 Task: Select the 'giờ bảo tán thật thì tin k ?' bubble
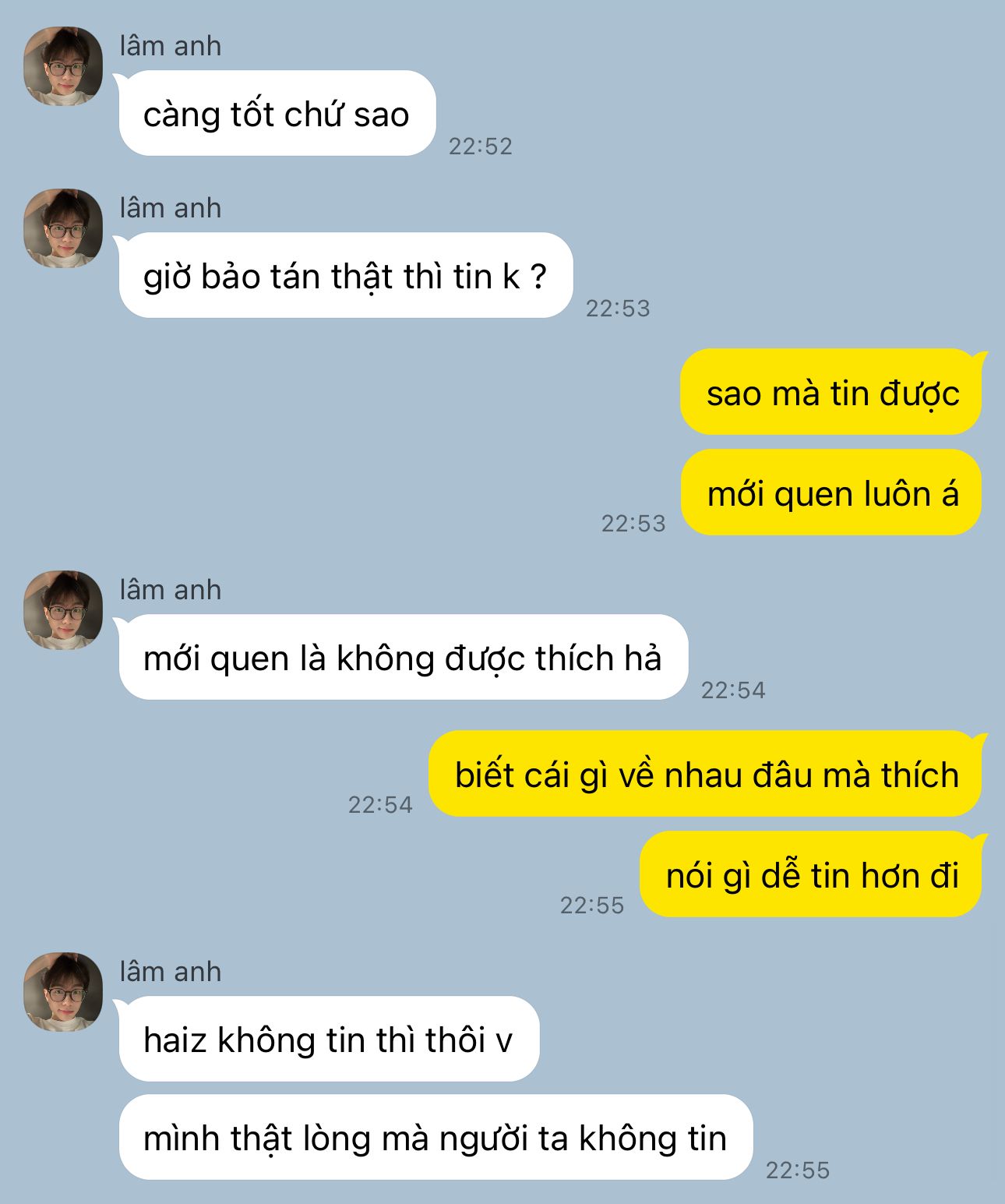pyautogui.click(x=345, y=275)
